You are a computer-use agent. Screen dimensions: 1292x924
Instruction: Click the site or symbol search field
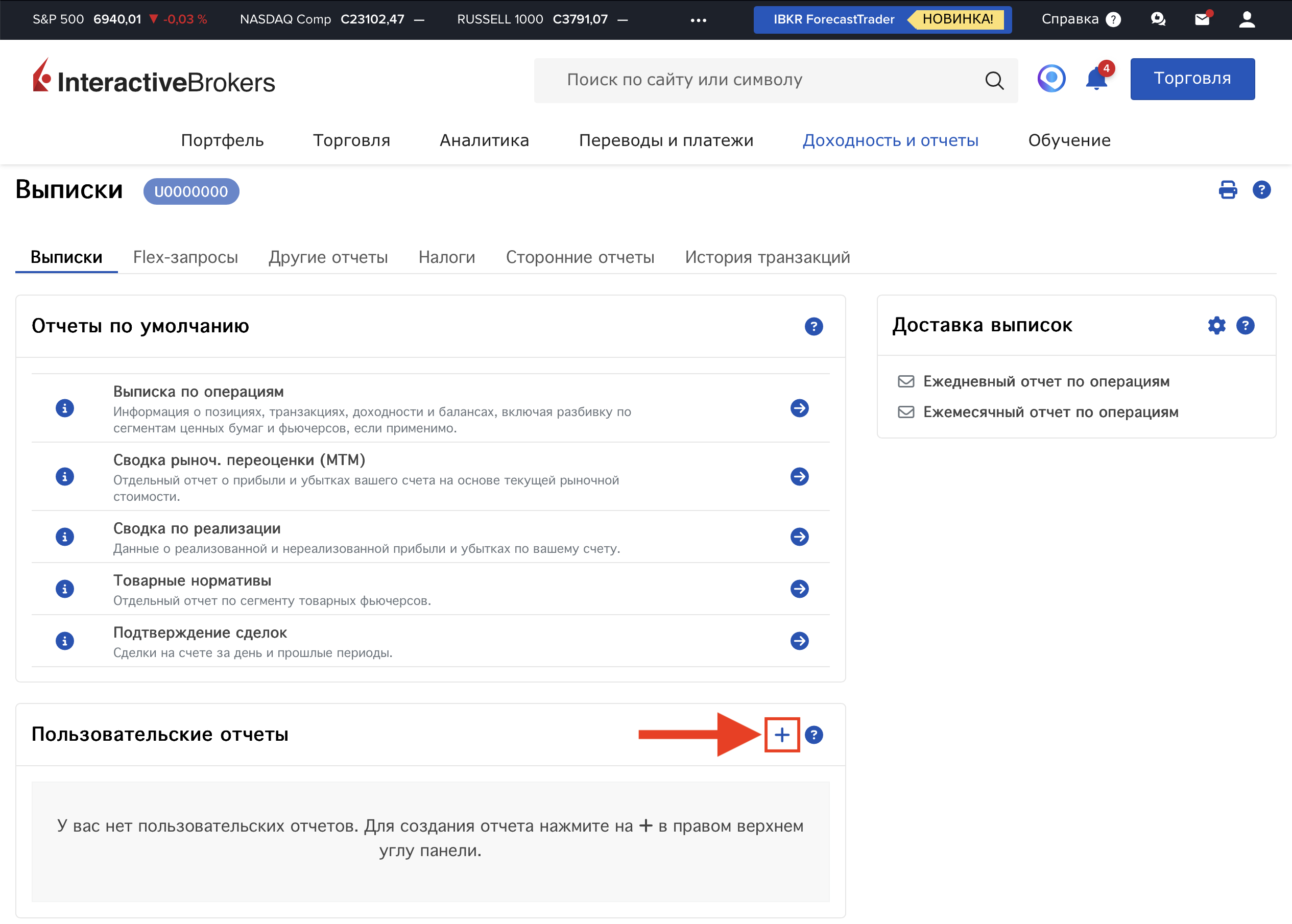(x=757, y=80)
